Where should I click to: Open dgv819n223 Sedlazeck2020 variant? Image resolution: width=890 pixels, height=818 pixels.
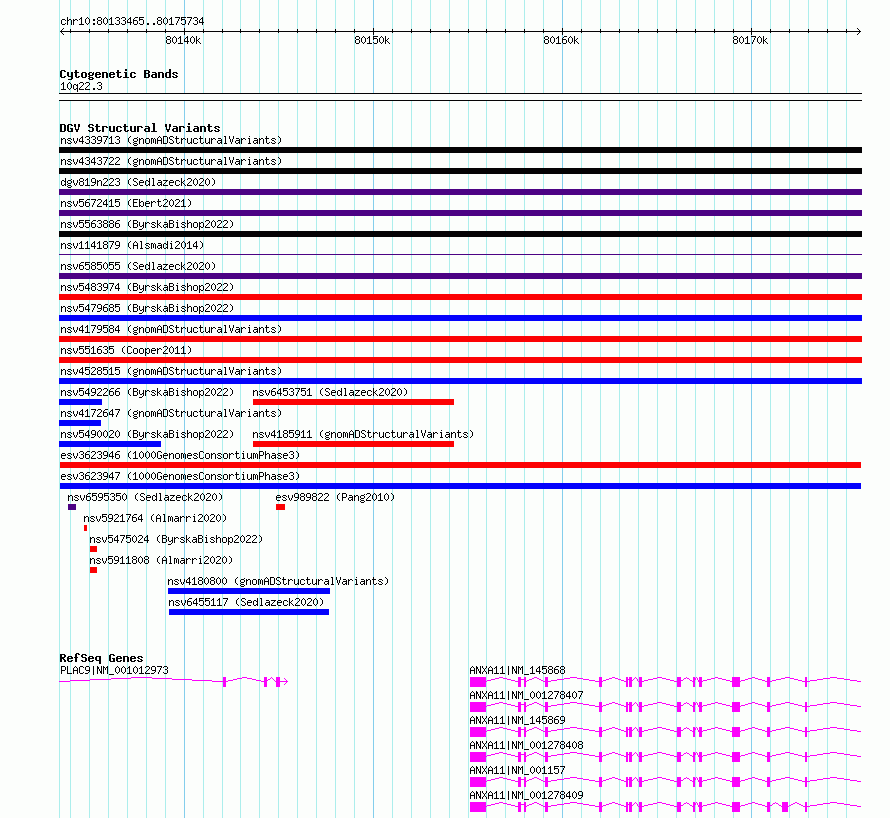point(138,182)
